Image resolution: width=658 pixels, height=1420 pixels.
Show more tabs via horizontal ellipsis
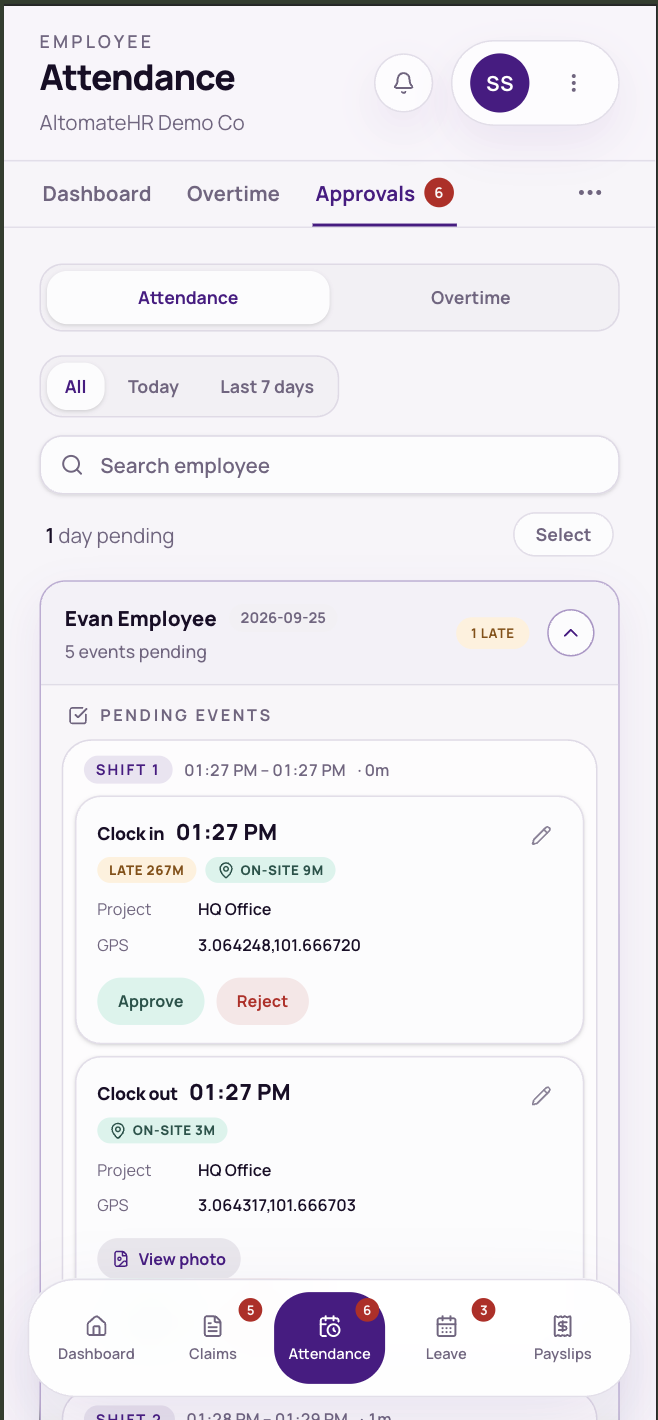click(590, 193)
